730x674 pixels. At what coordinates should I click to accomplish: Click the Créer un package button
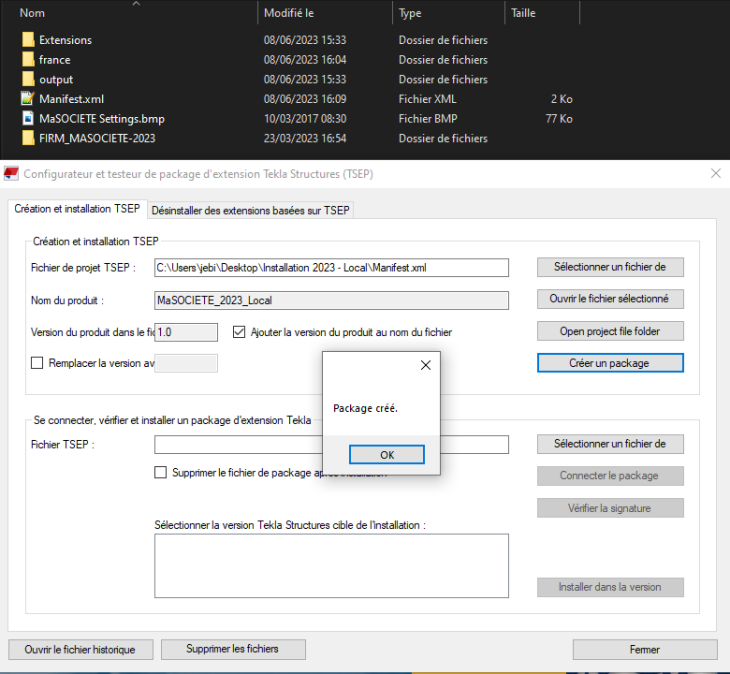(x=610, y=363)
